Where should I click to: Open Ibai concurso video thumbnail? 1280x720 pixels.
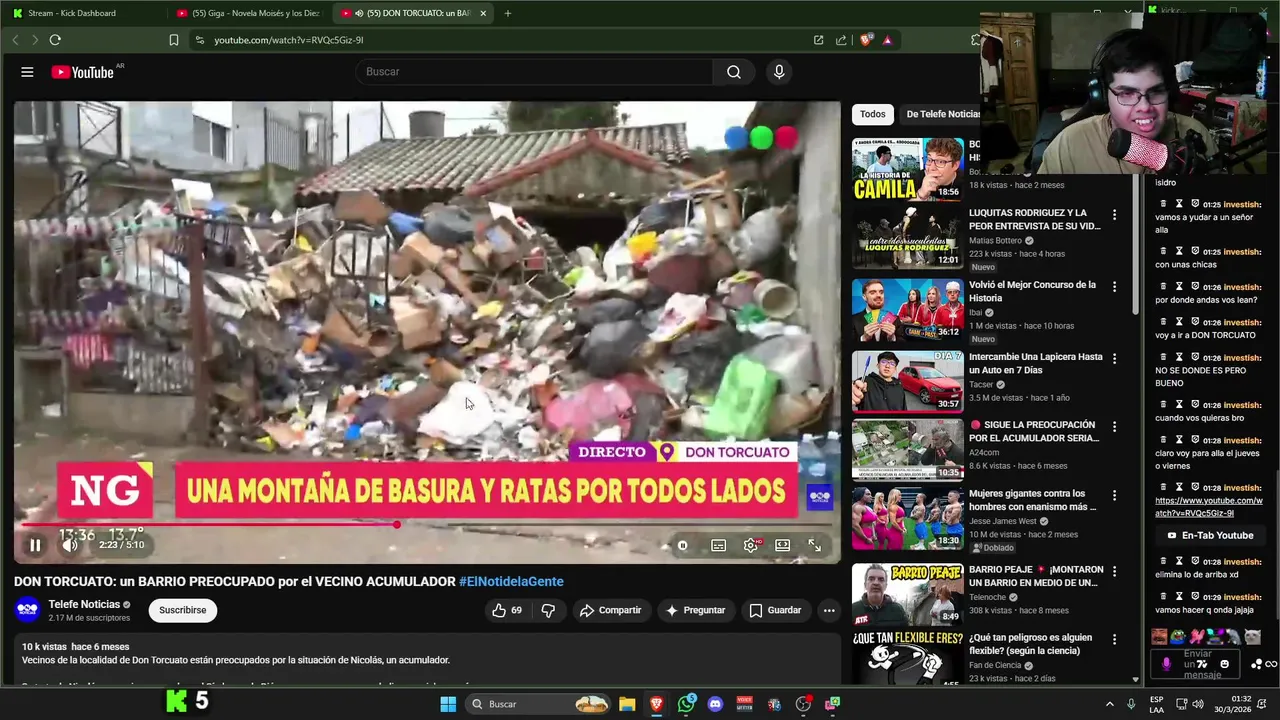pos(908,310)
